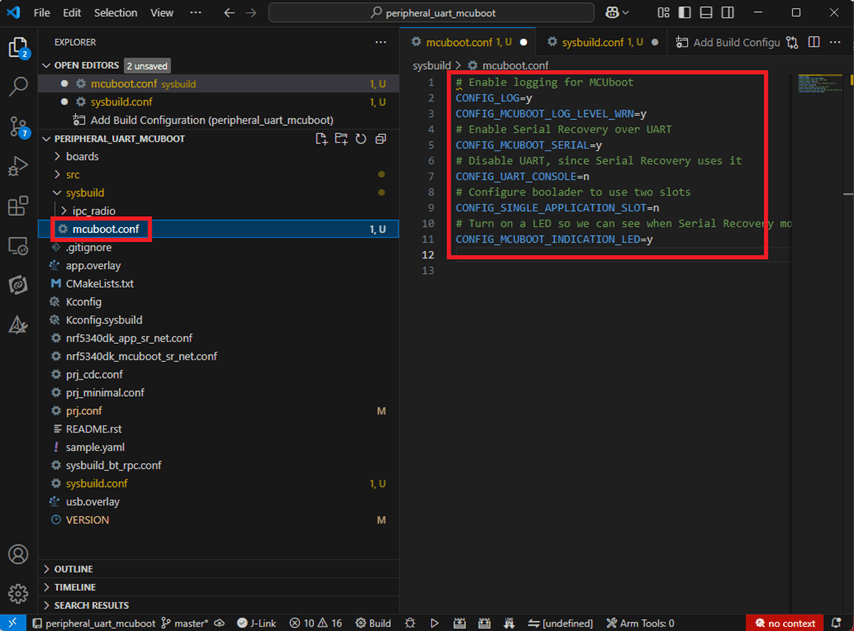
Task: Toggle primary side bar layout button
Action: [685, 13]
